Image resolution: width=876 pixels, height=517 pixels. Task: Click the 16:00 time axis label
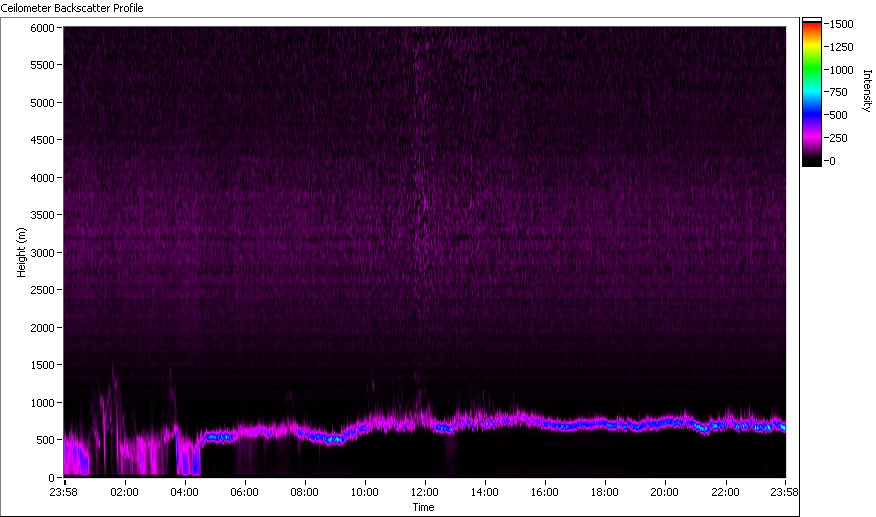point(545,492)
